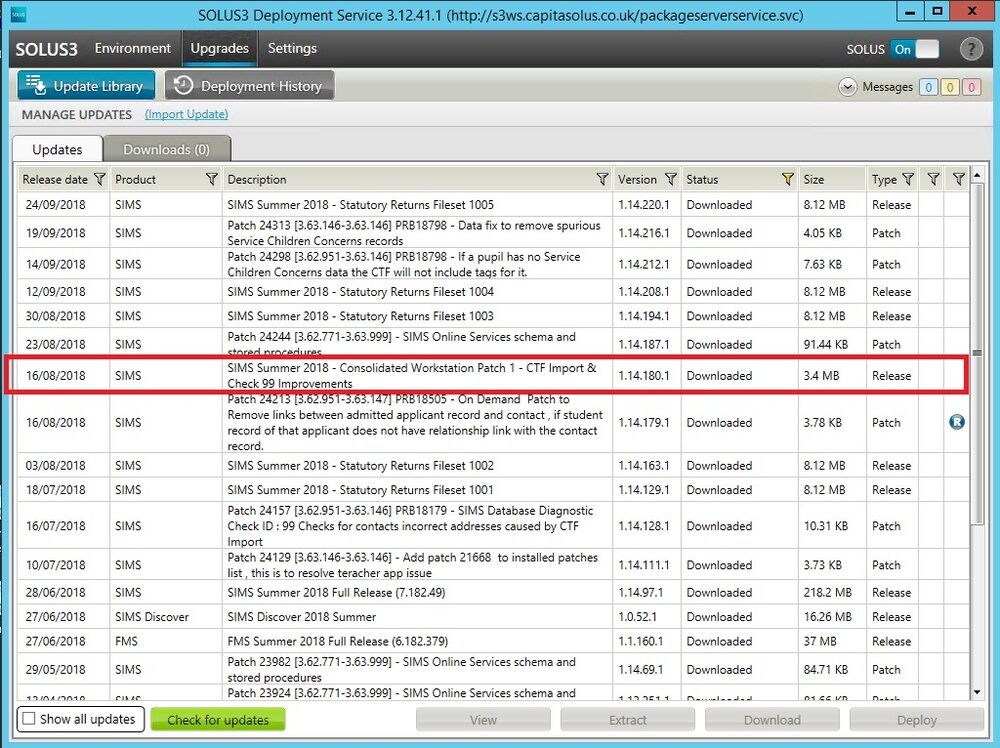Open the Upgrades menu
Image resolution: width=1000 pixels, height=748 pixels.
(219, 48)
